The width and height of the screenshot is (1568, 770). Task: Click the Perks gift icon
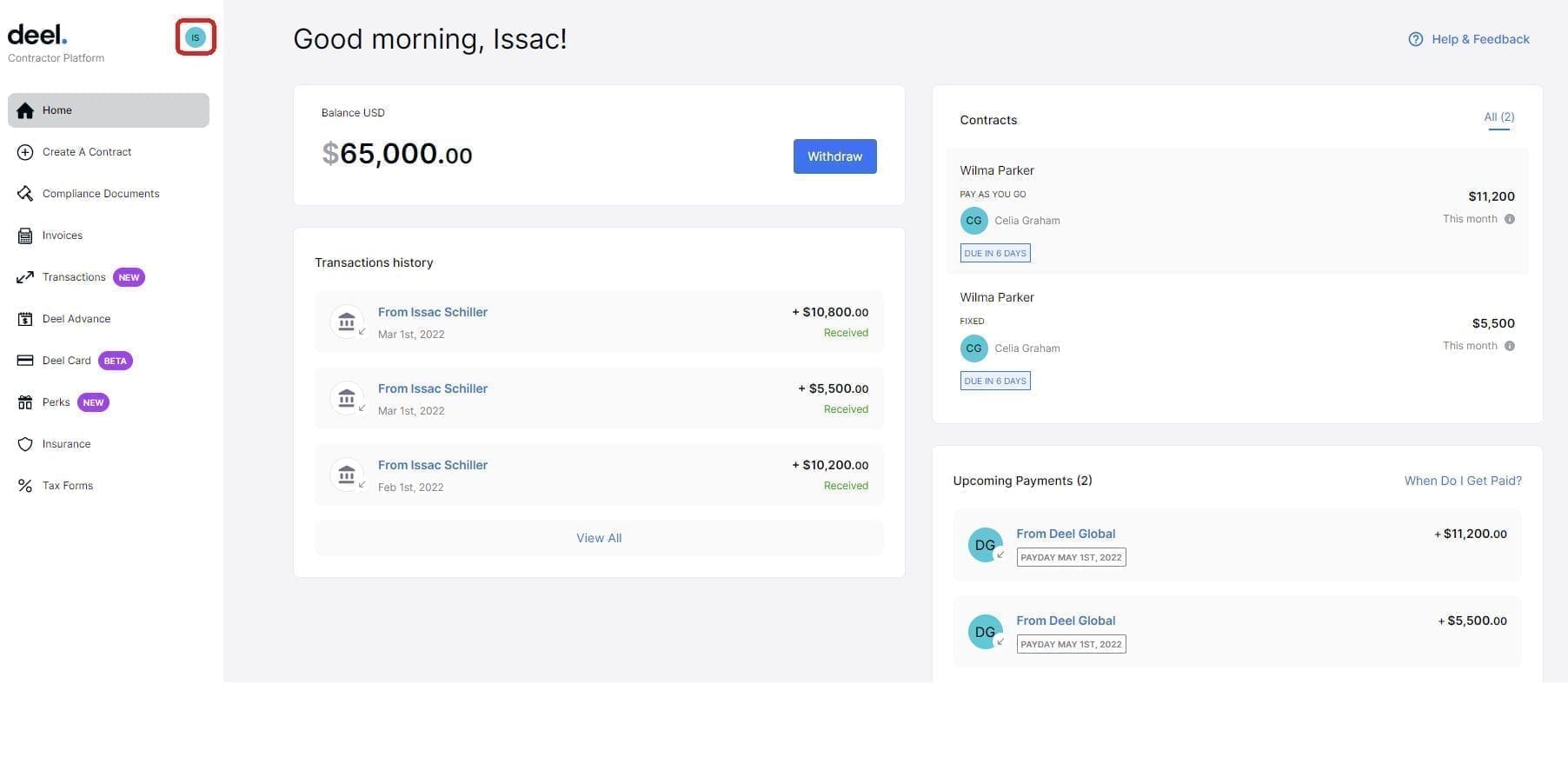pos(25,402)
